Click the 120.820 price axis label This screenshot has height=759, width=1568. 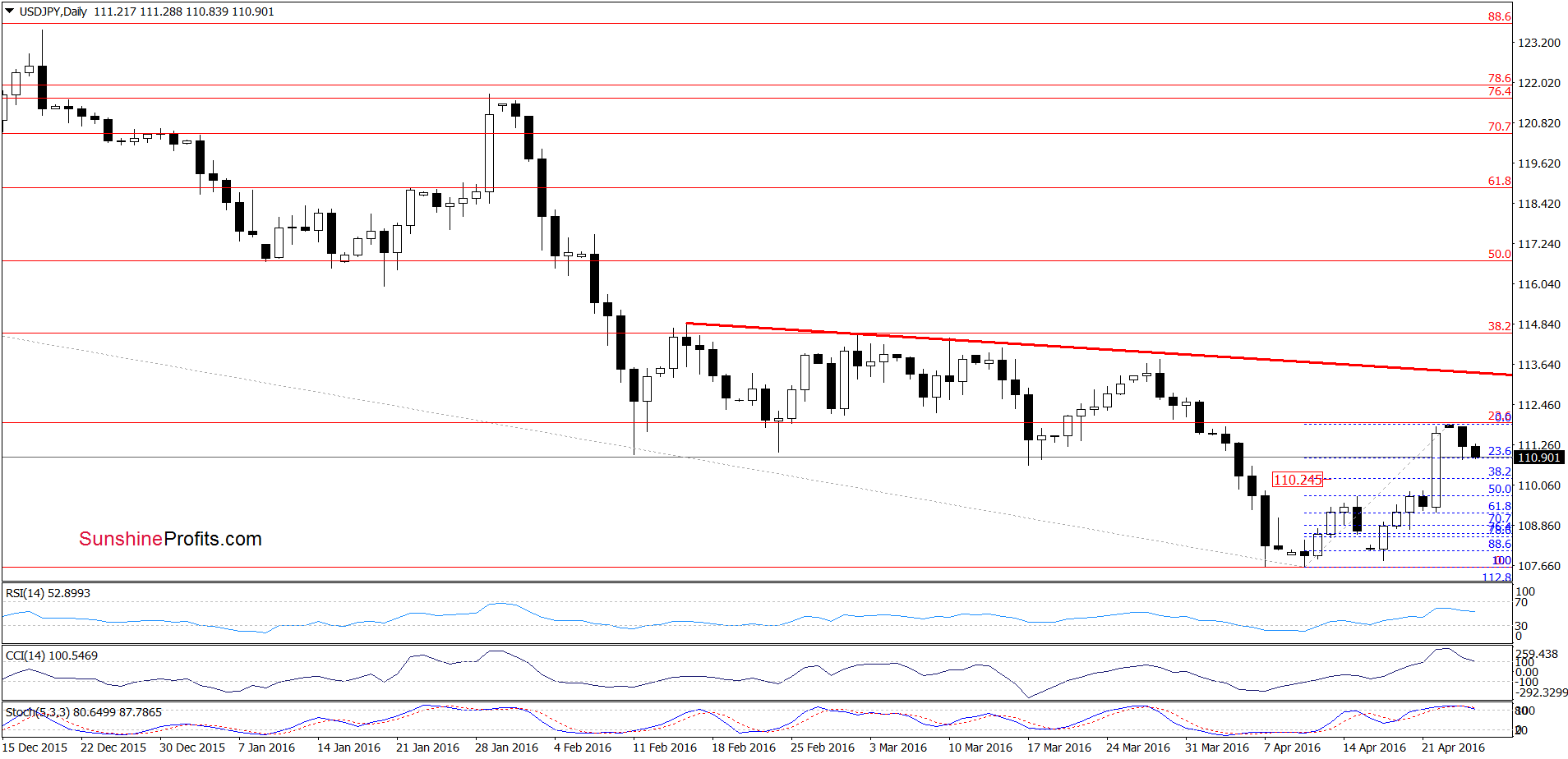tap(1538, 123)
